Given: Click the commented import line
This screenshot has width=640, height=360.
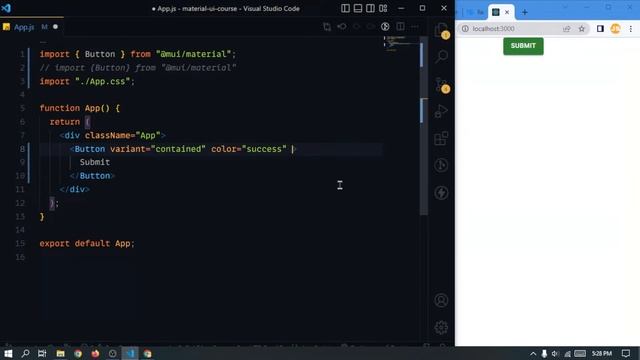Looking at the screenshot, I should click(138, 68).
